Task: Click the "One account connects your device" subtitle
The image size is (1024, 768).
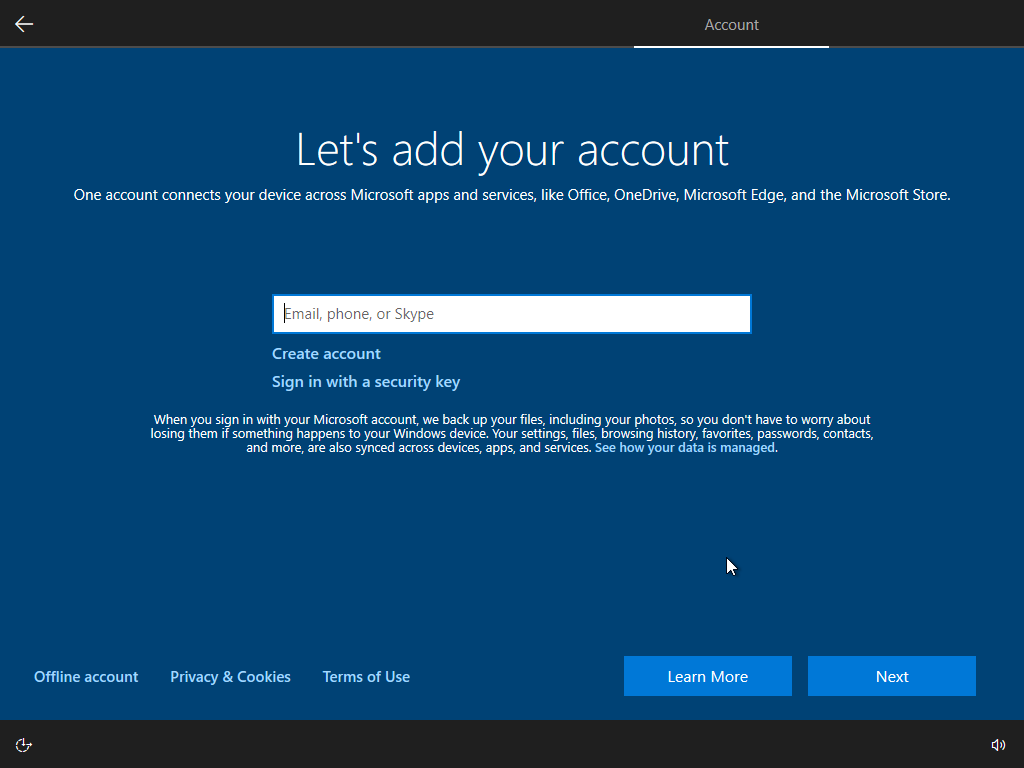Action: click(x=512, y=195)
